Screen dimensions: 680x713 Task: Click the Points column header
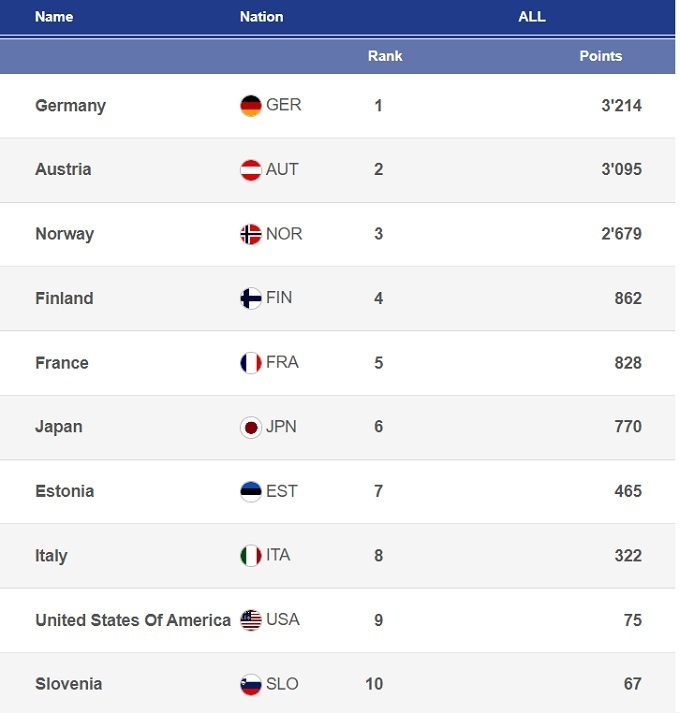coord(600,56)
